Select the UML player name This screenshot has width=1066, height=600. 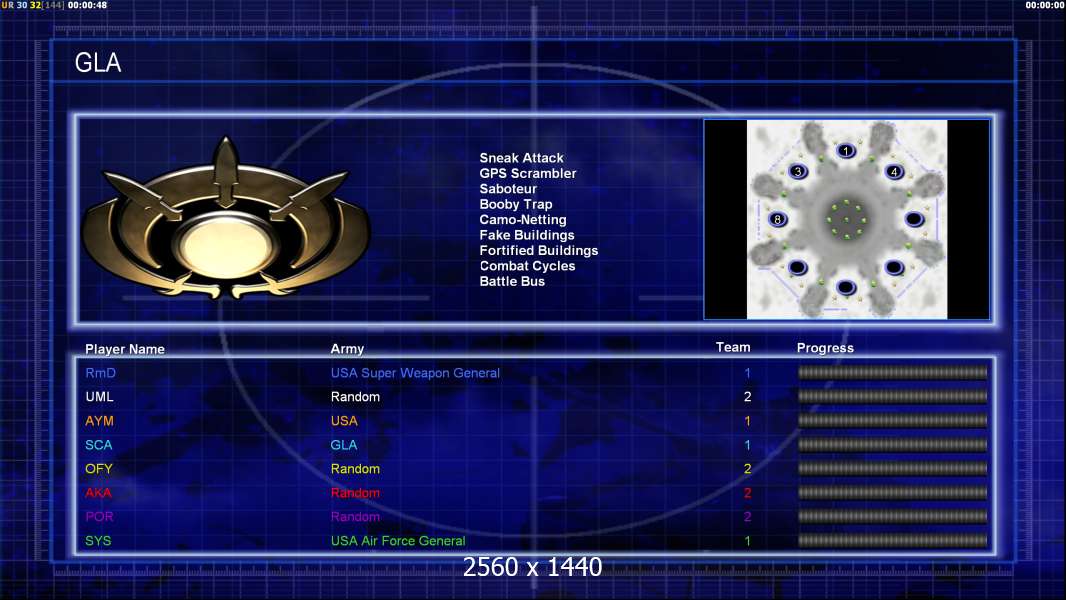[99, 397]
